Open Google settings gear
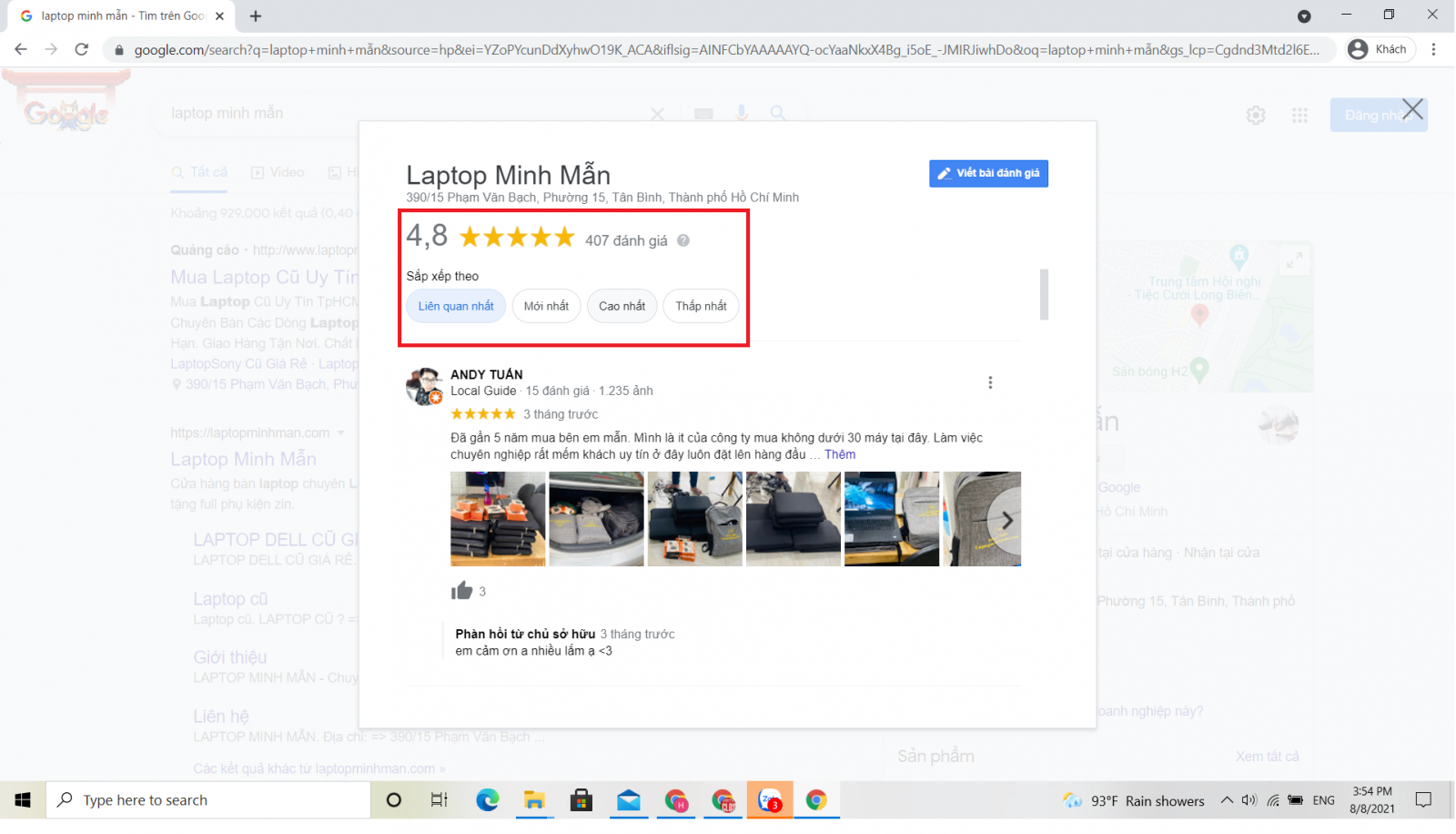The height and width of the screenshot is (834, 1456). coord(1256,116)
